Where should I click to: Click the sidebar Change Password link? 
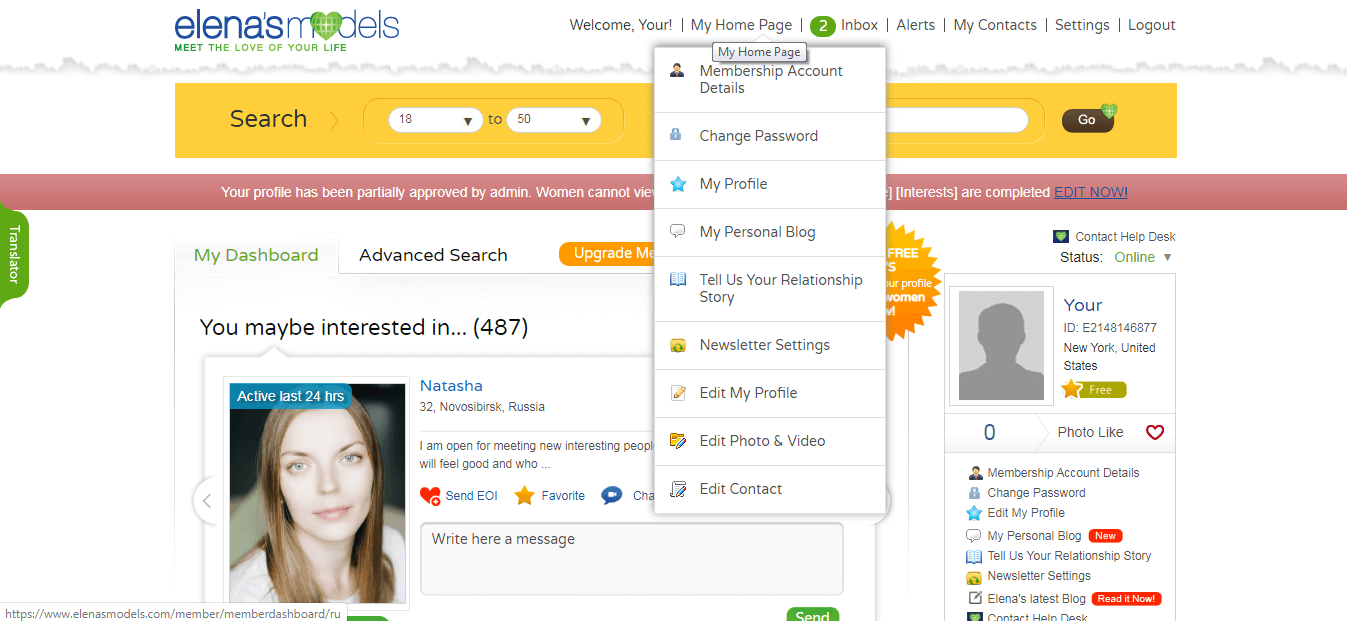click(1036, 493)
